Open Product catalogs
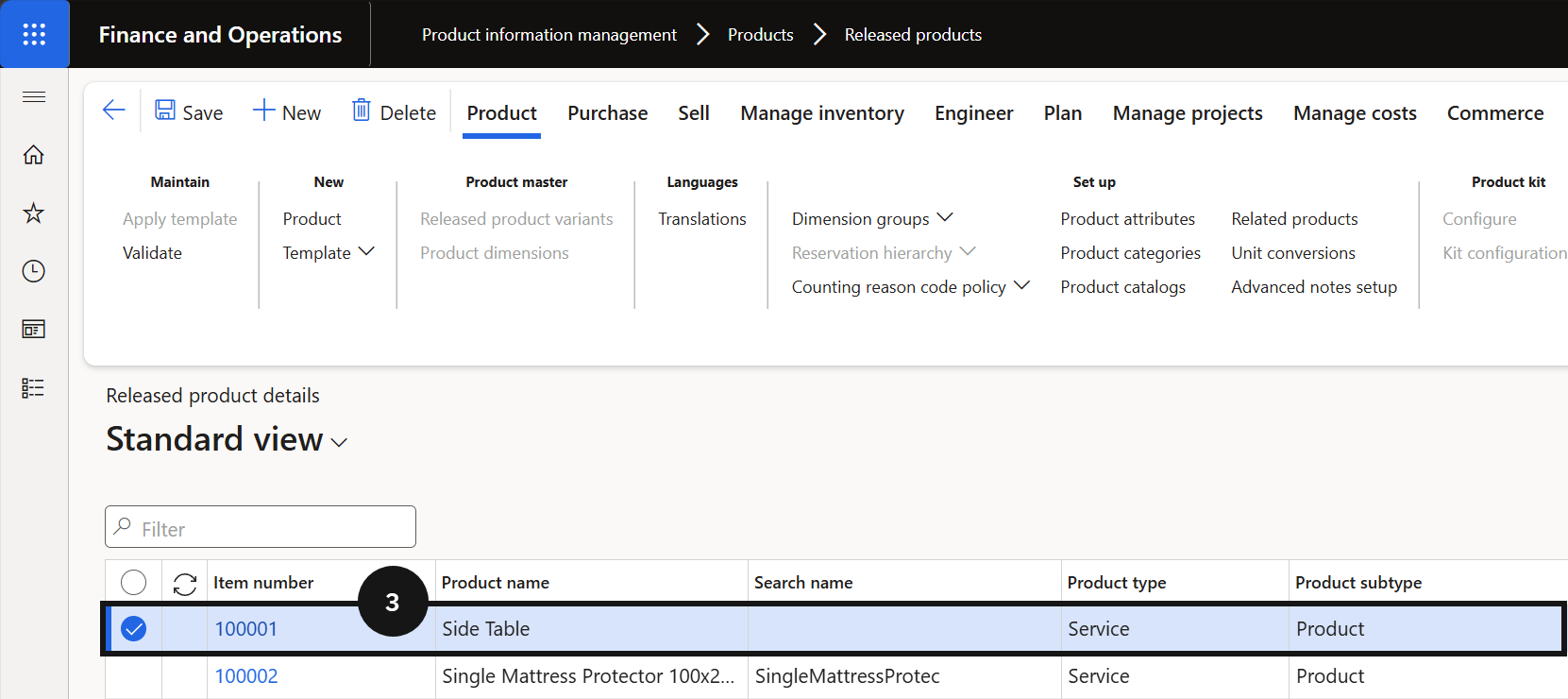Image resolution: width=1568 pixels, height=699 pixels. tap(1122, 286)
